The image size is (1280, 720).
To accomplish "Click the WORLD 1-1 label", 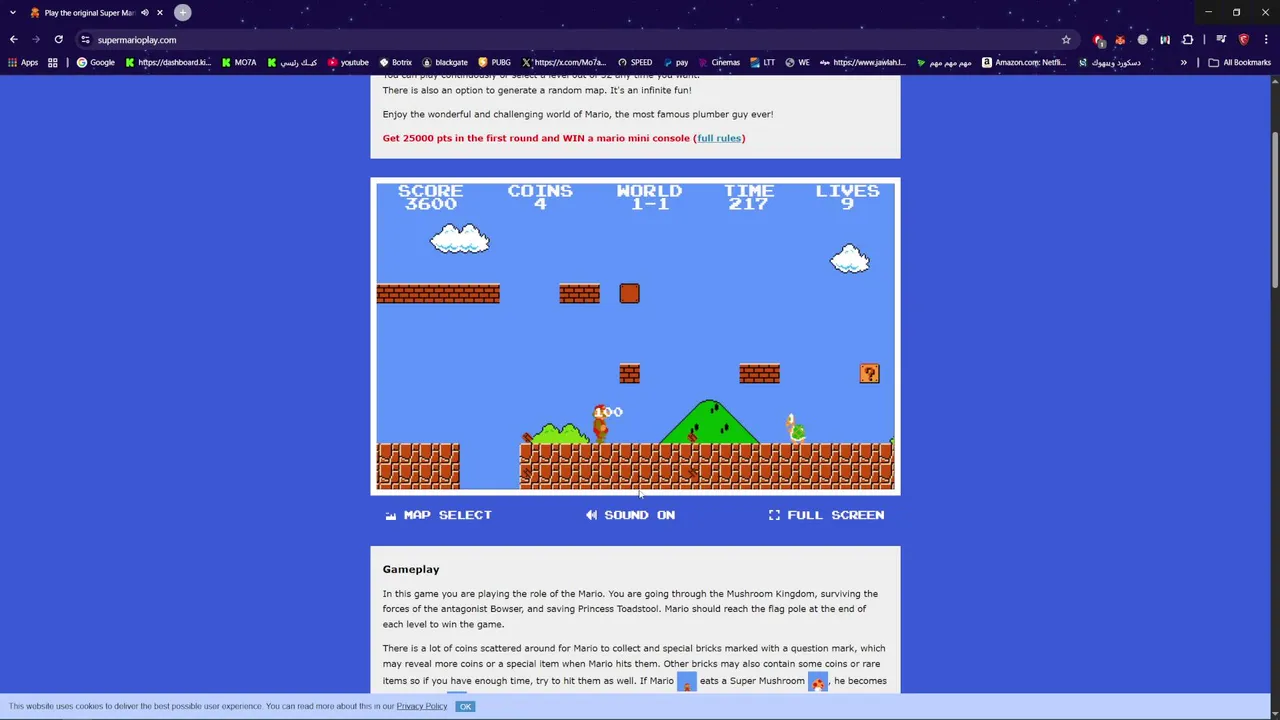I will (649, 197).
